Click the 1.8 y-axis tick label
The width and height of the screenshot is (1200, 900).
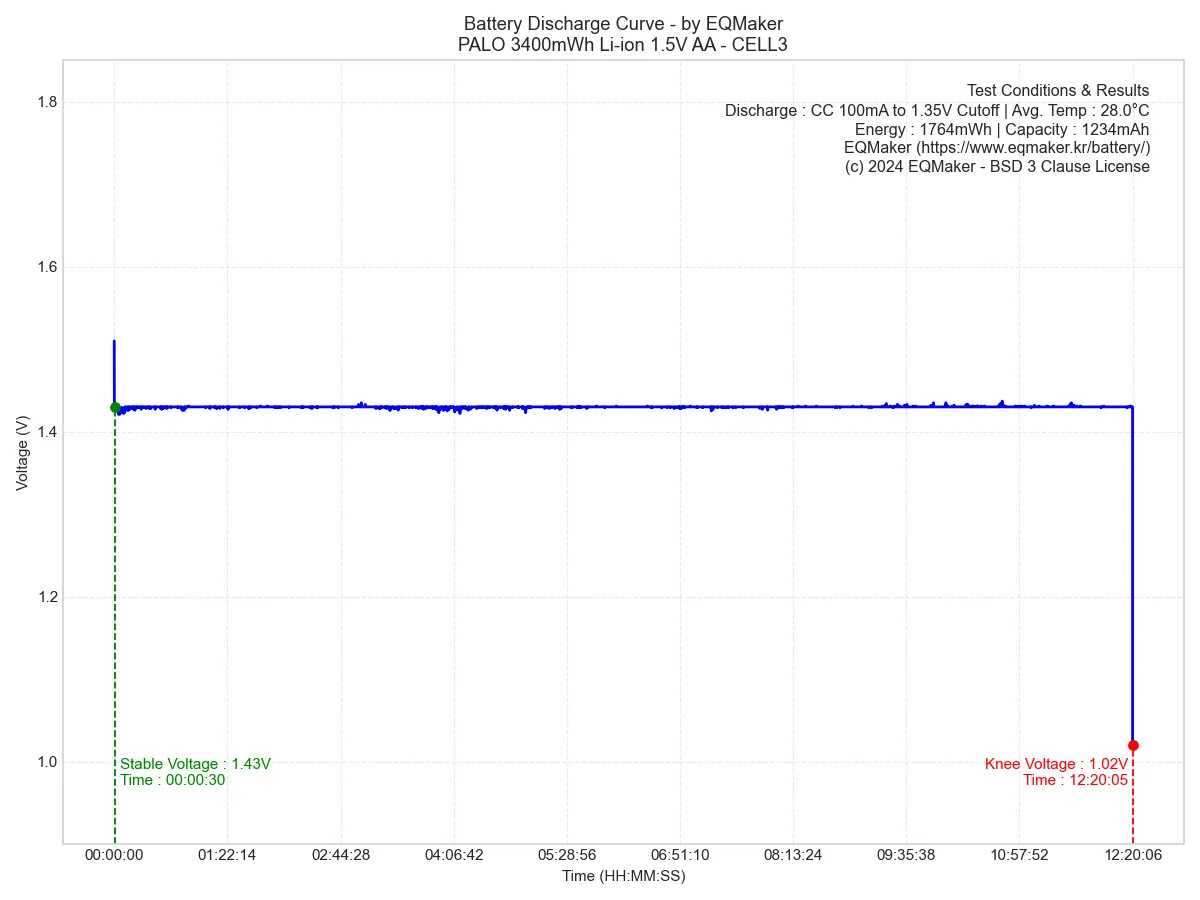pyautogui.click(x=46, y=102)
